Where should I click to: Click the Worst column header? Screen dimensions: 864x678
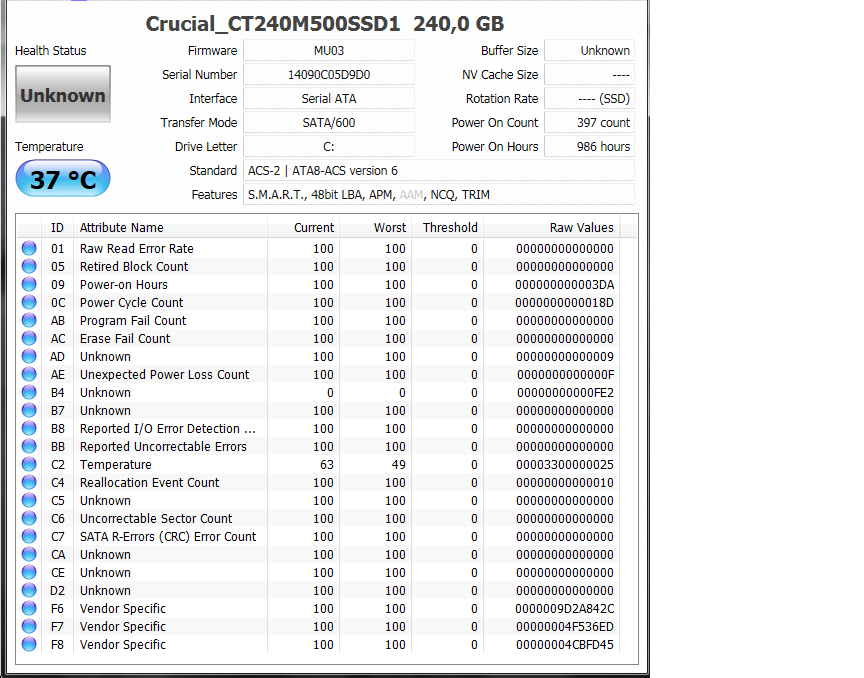[375, 228]
